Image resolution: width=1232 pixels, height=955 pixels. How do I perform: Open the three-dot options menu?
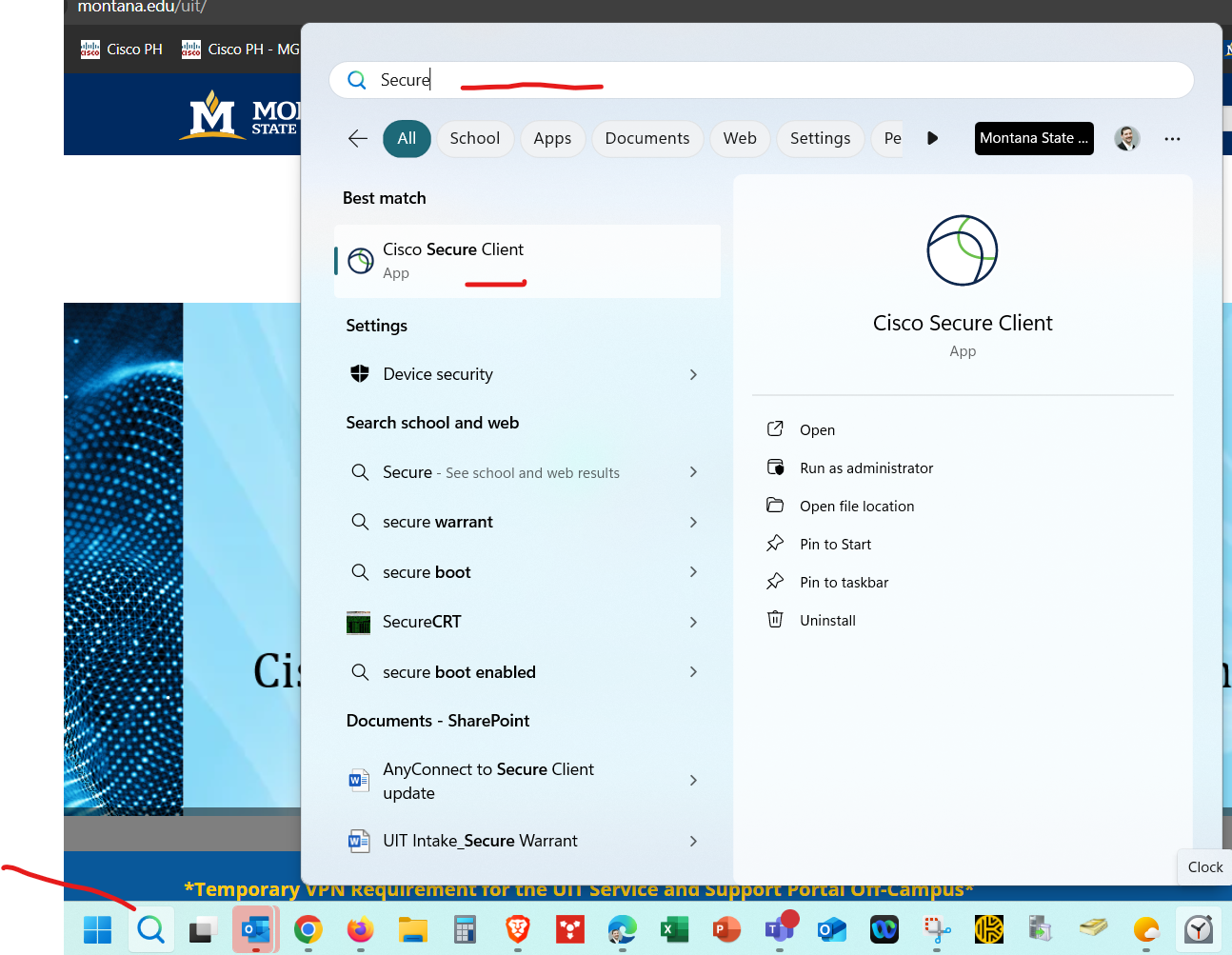tap(1172, 138)
